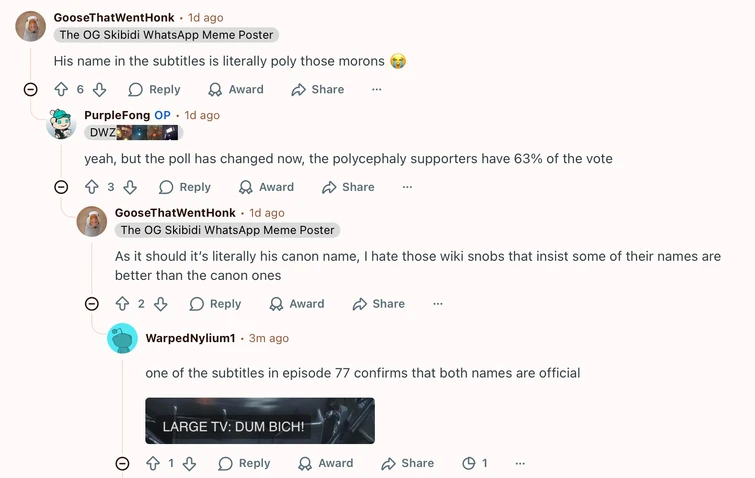Reply to PurpleFong's comment
This screenshot has height=478, width=755.
[185, 187]
